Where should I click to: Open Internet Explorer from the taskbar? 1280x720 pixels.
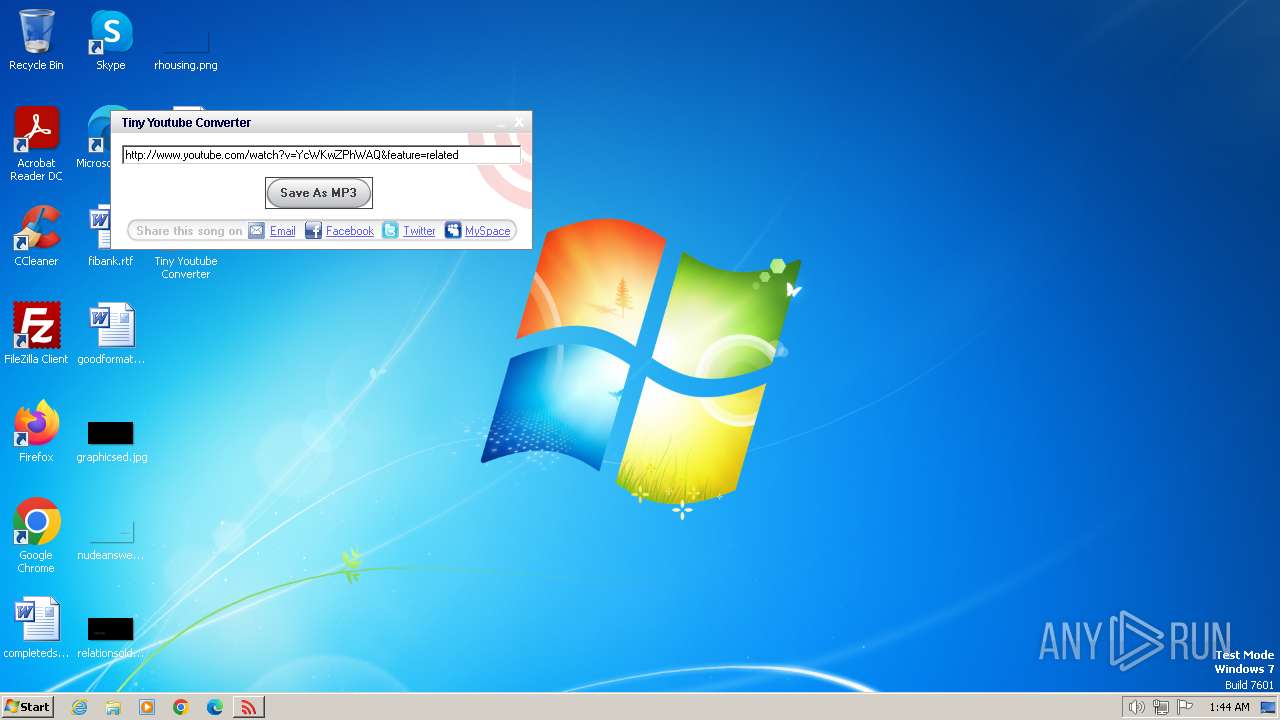pos(79,707)
